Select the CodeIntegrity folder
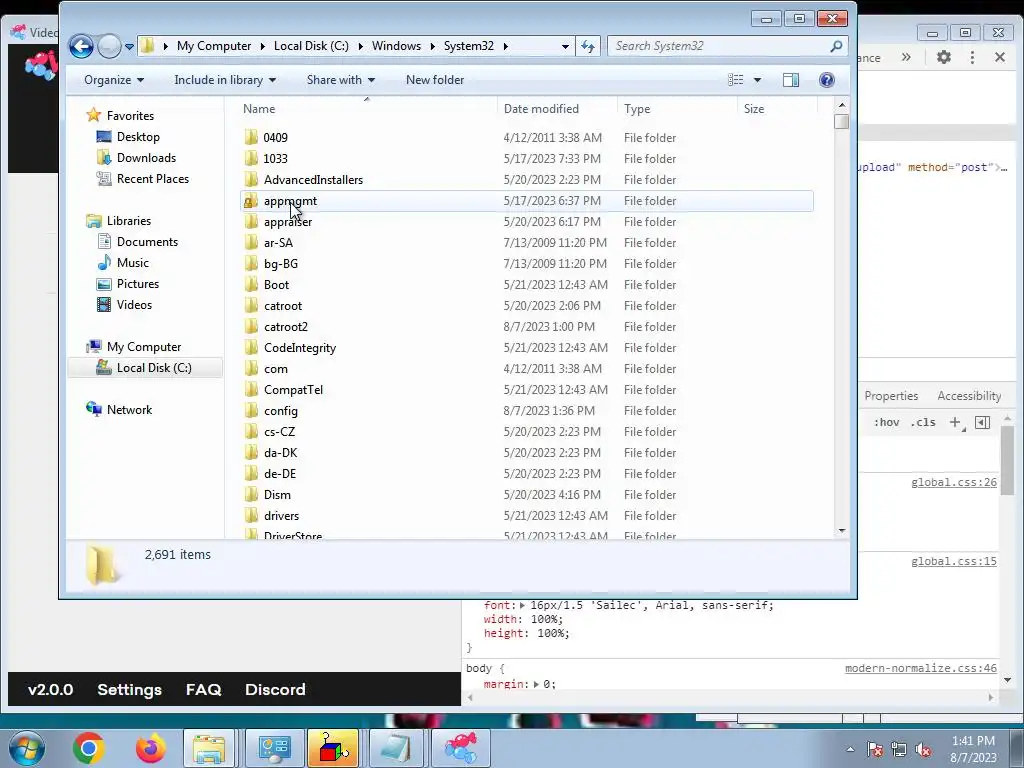The width and height of the screenshot is (1024, 768). pos(300,347)
